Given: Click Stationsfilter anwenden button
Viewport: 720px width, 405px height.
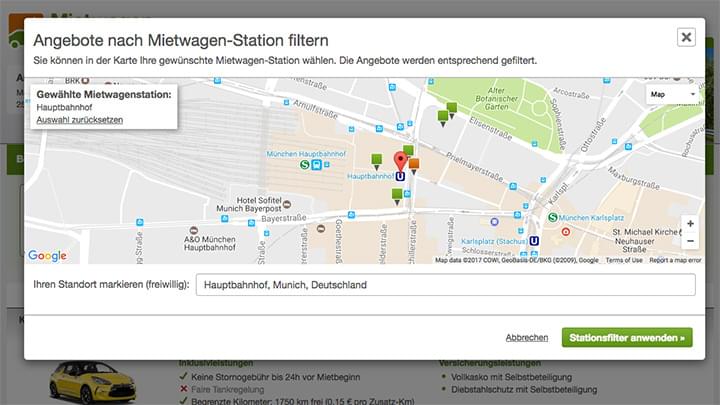Looking at the screenshot, I should pyautogui.click(x=627, y=338).
